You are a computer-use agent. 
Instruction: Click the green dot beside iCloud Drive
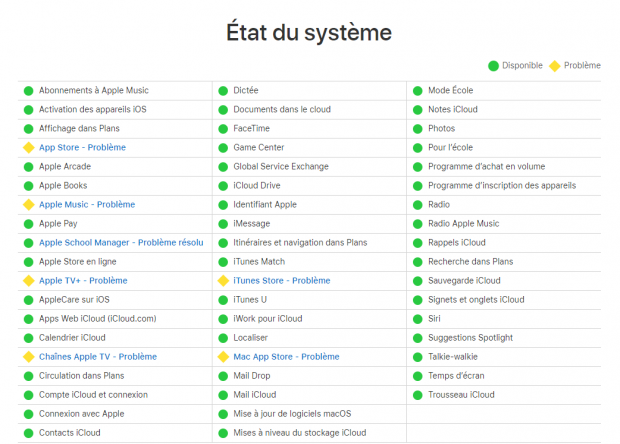click(x=223, y=186)
